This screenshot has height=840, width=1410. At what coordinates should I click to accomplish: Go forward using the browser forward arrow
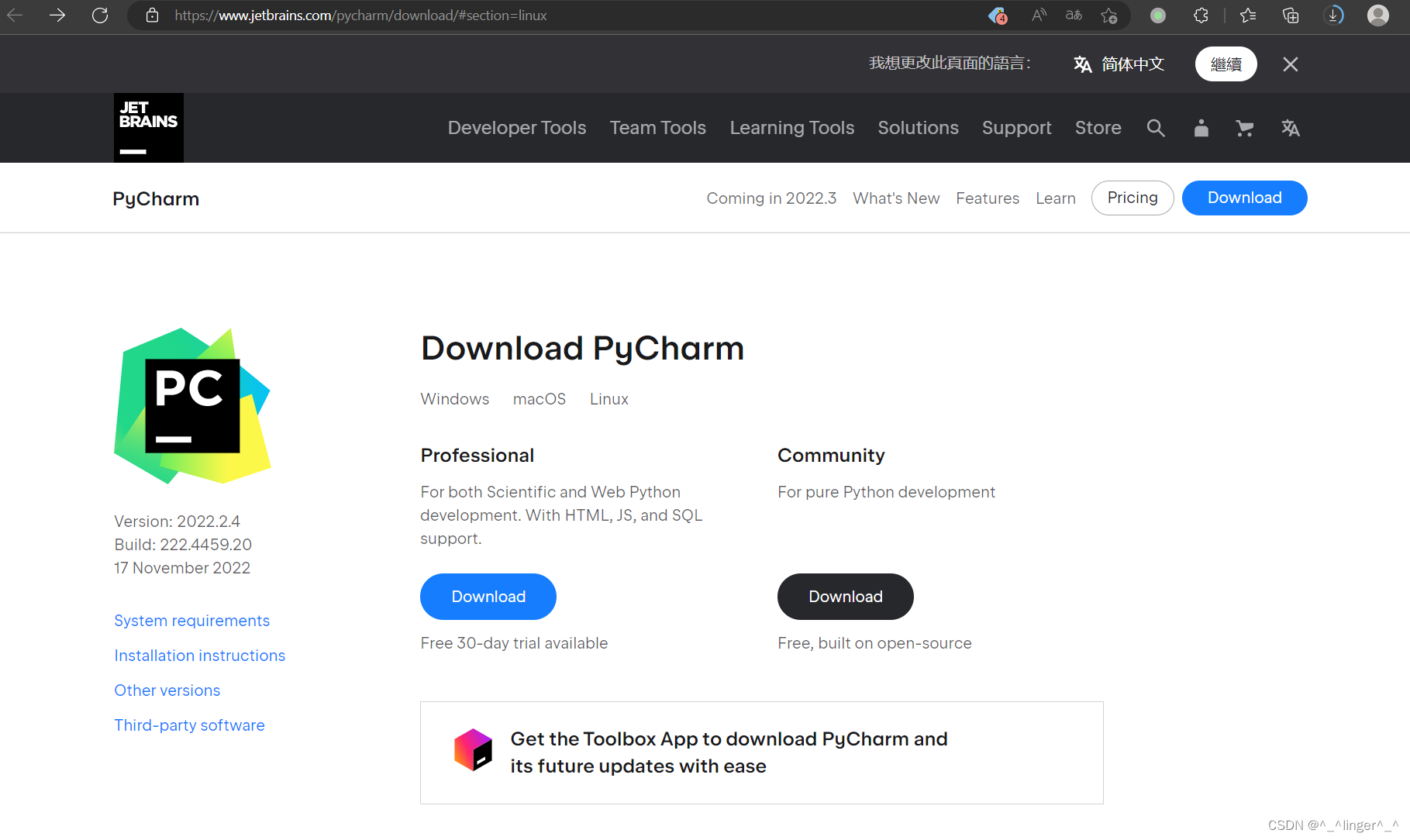coord(57,15)
